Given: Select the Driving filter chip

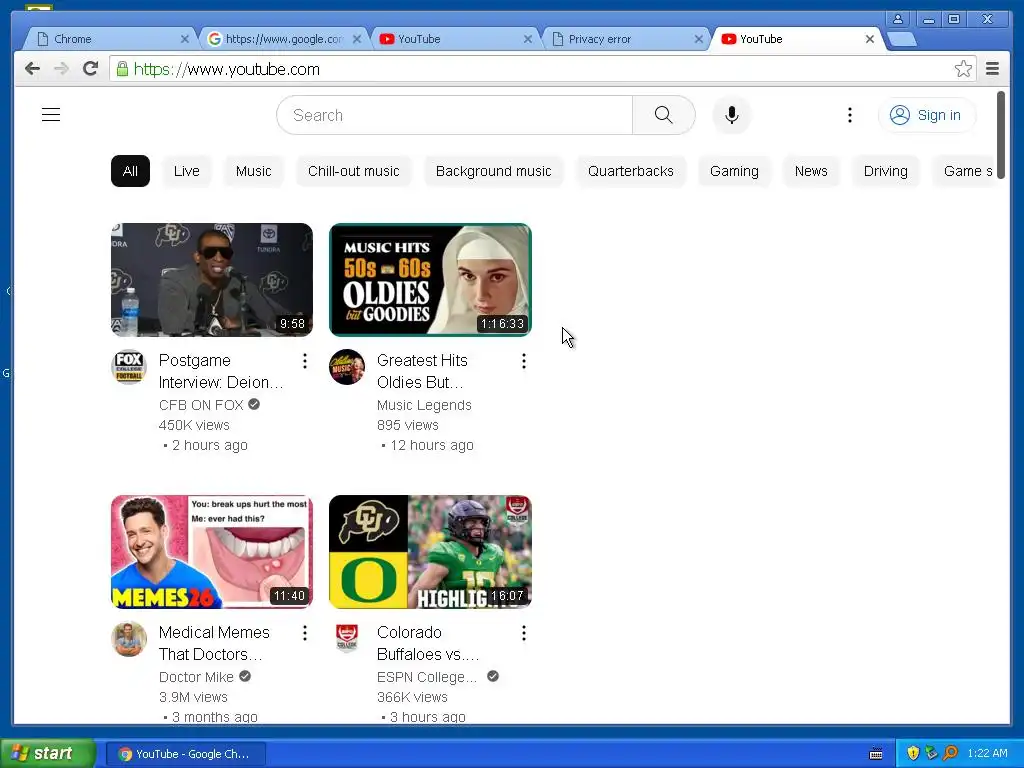Looking at the screenshot, I should (x=885, y=171).
